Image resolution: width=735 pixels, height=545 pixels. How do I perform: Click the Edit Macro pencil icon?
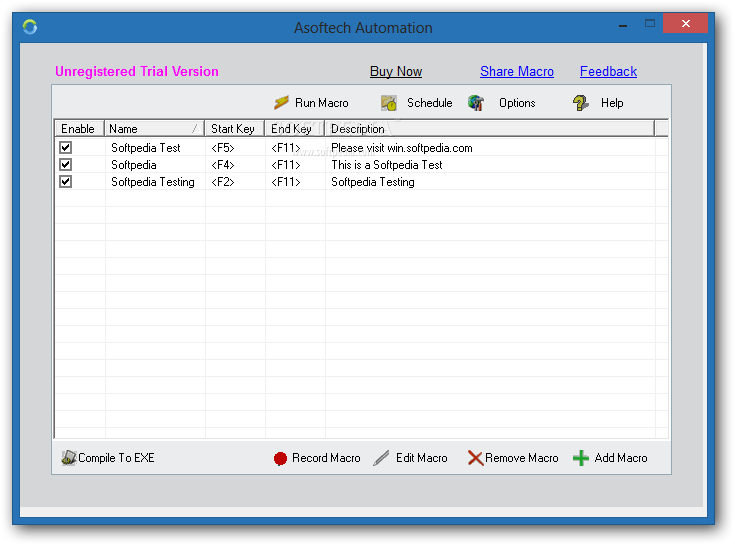coord(381,458)
